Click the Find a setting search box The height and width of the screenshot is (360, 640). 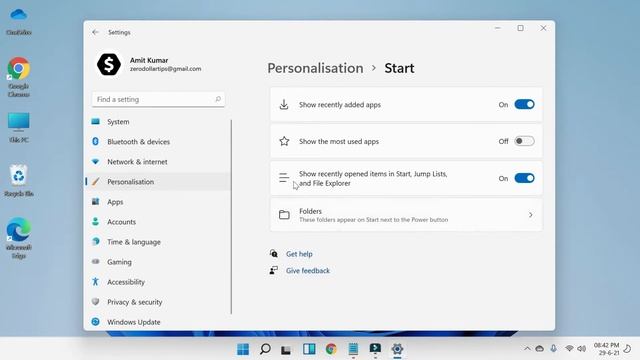[x=158, y=99]
